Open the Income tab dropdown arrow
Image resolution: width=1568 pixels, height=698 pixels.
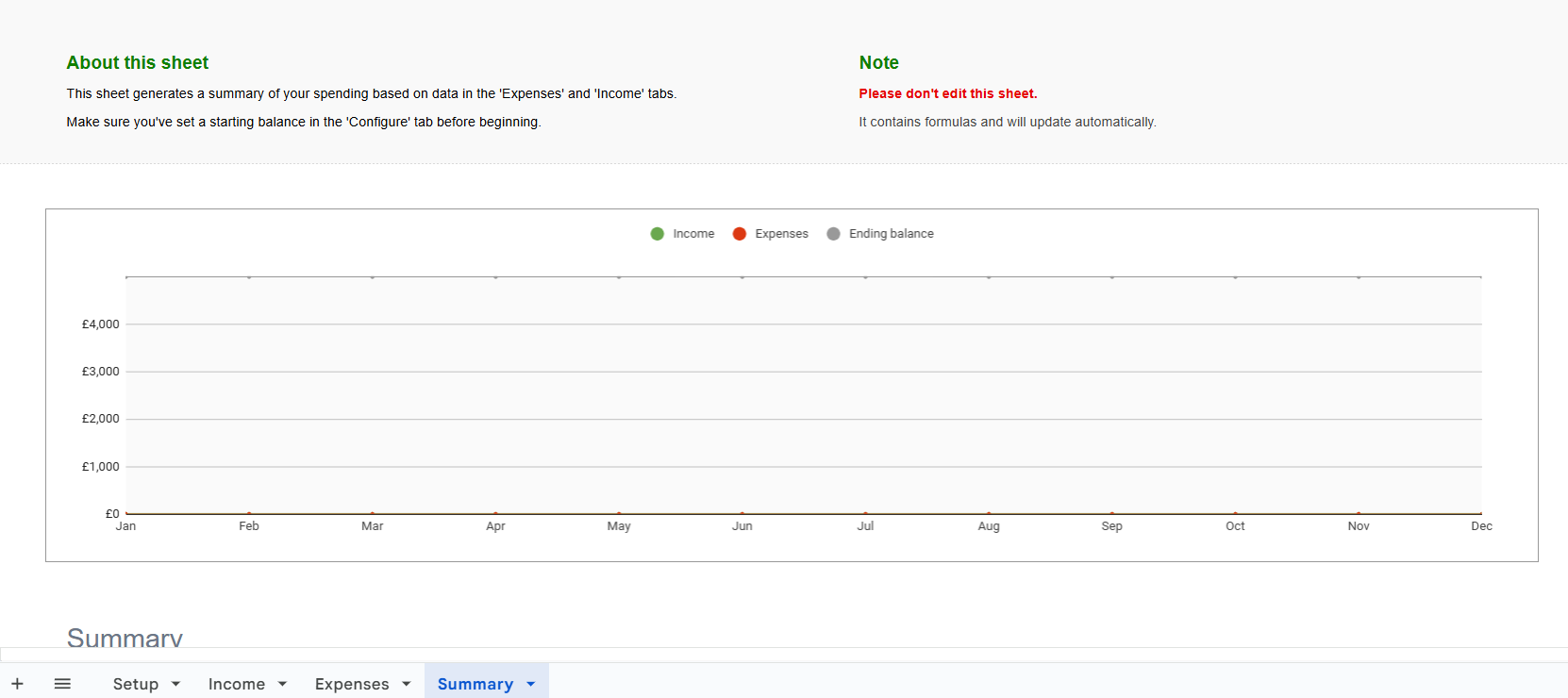282,684
